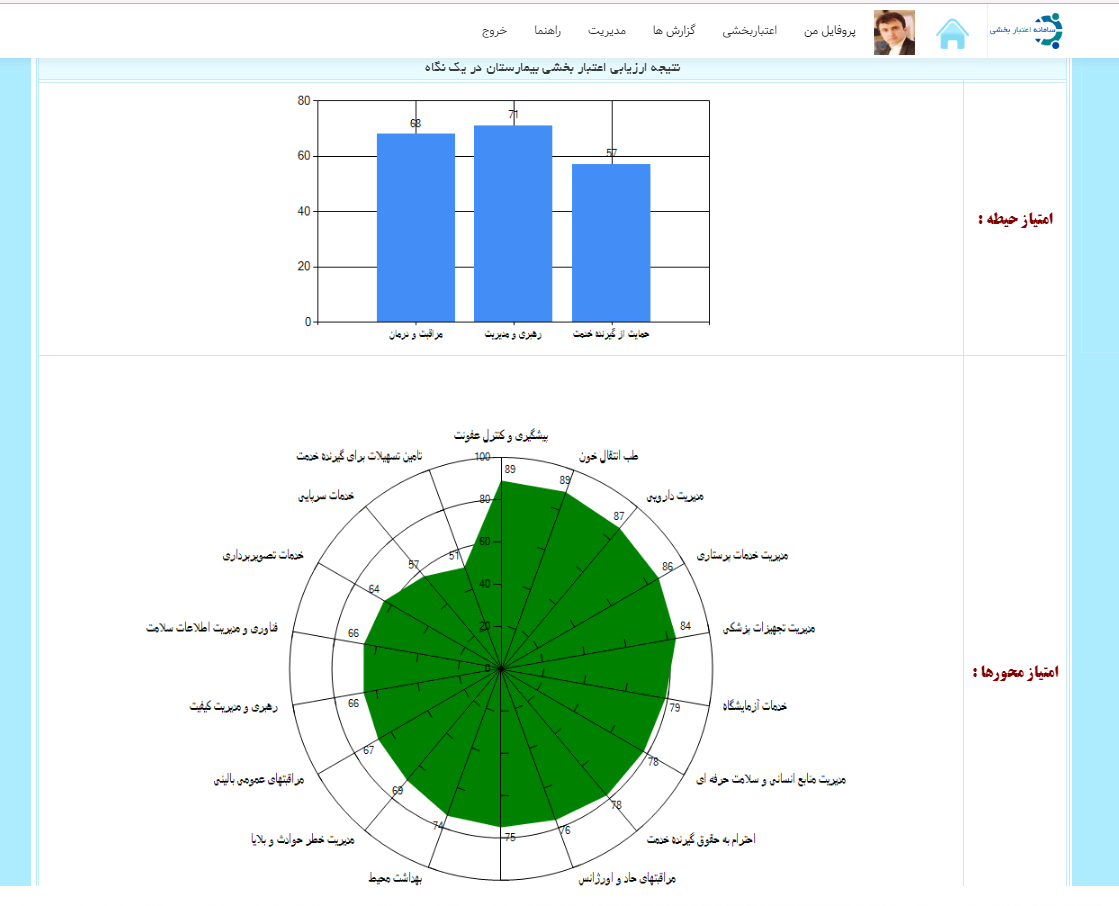Click the radar value 64
The width and height of the screenshot is (1119, 906).
374,589
